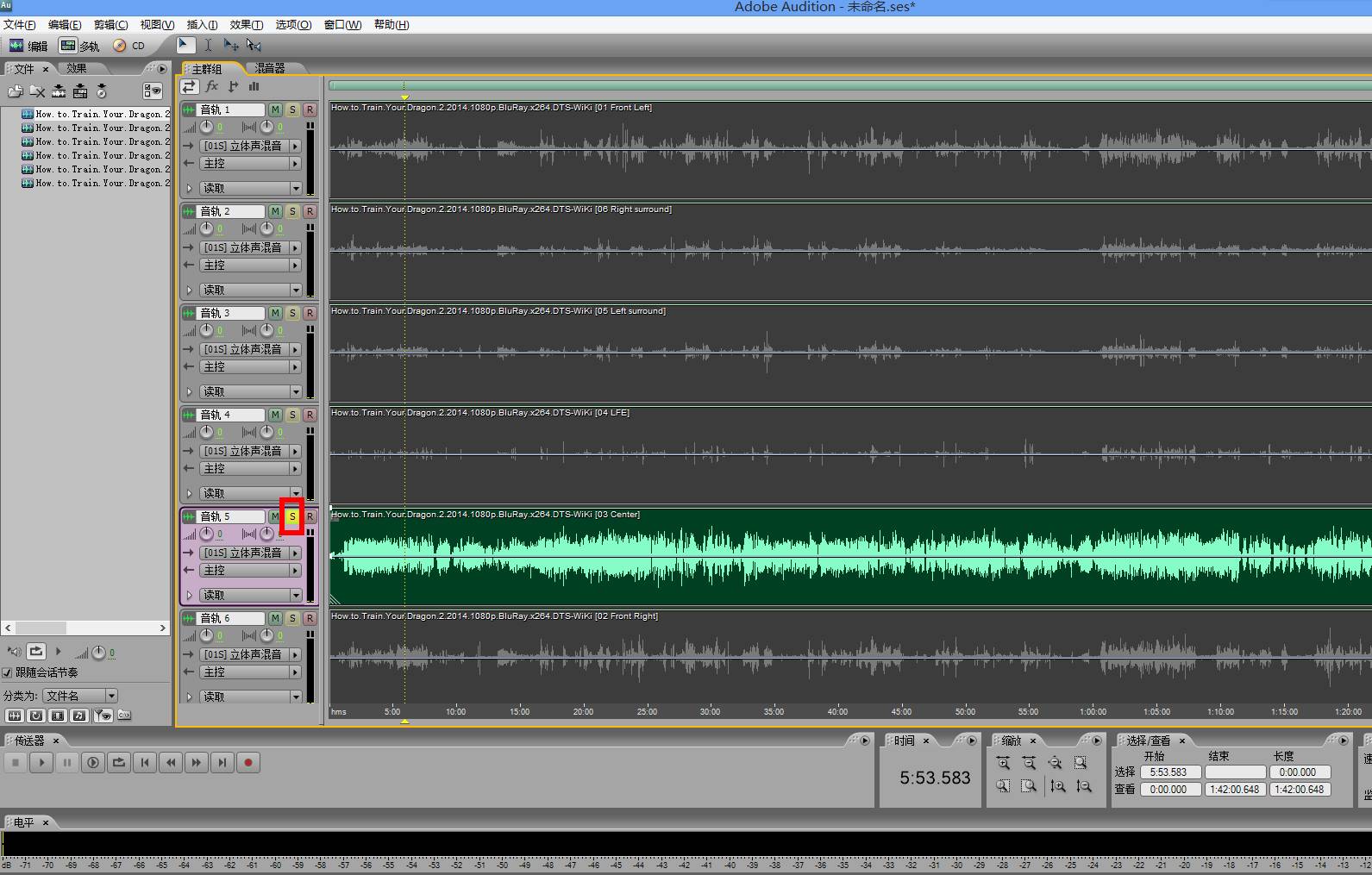The width and height of the screenshot is (1372, 875).
Task: Select the Scrub tool with speaker cursor
Action: pyautogui.click(x=254, y=45)
